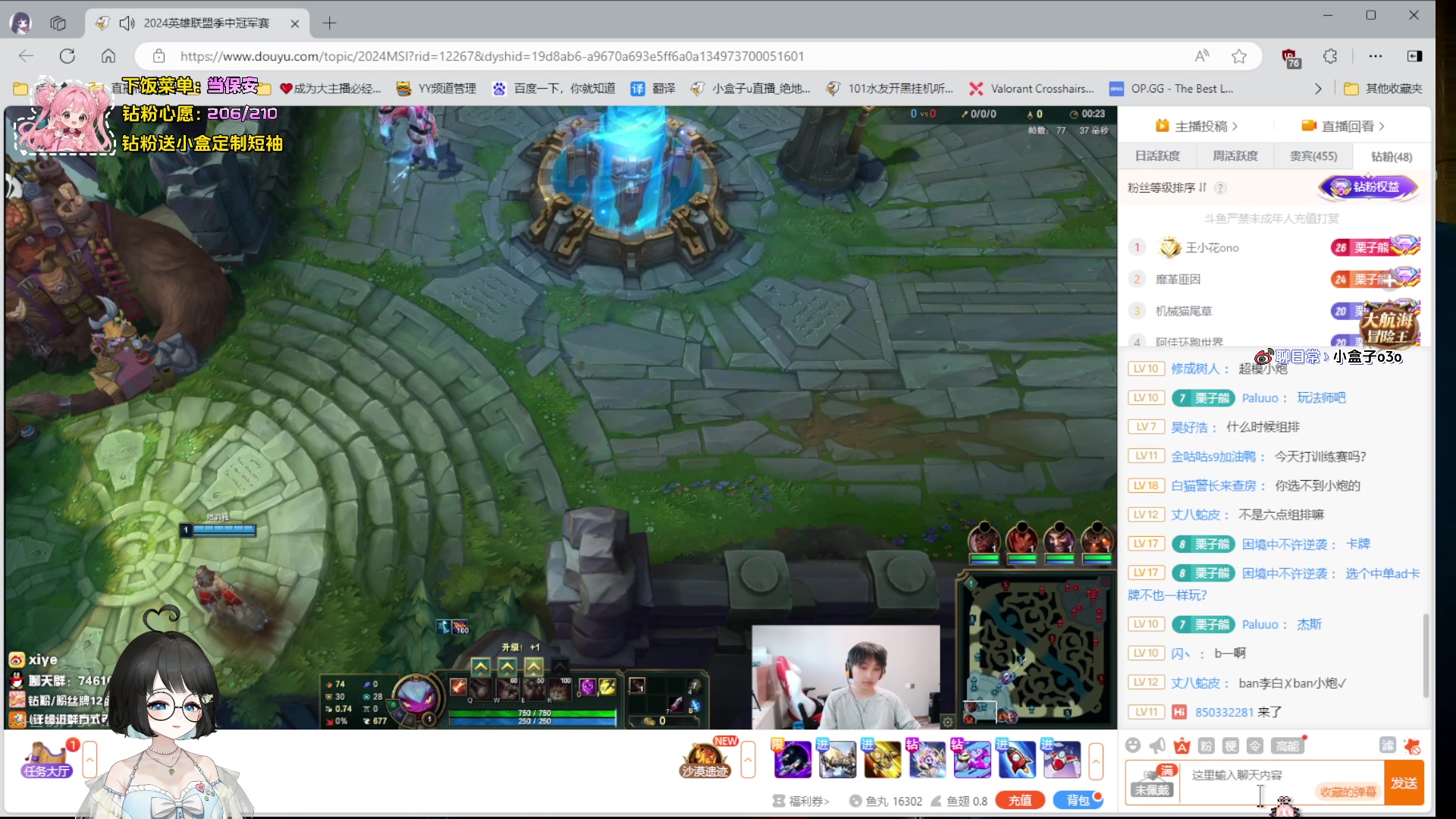Open the emoji picker in chat
Image resolution: width=1456 pixels, height=819 pixels.
click(x=1133, y=745)
